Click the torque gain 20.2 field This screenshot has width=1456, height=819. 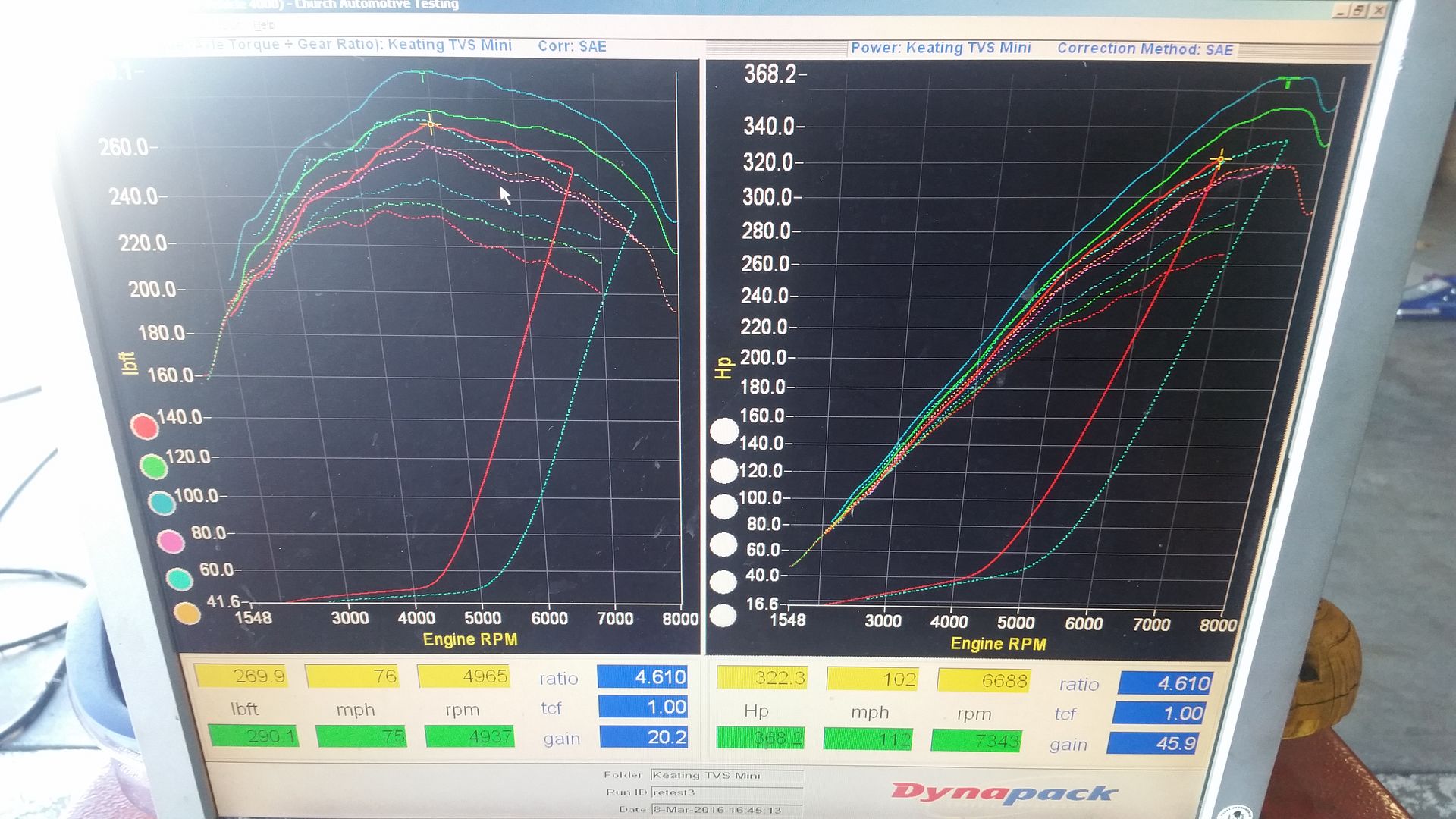tap(644, 737)
